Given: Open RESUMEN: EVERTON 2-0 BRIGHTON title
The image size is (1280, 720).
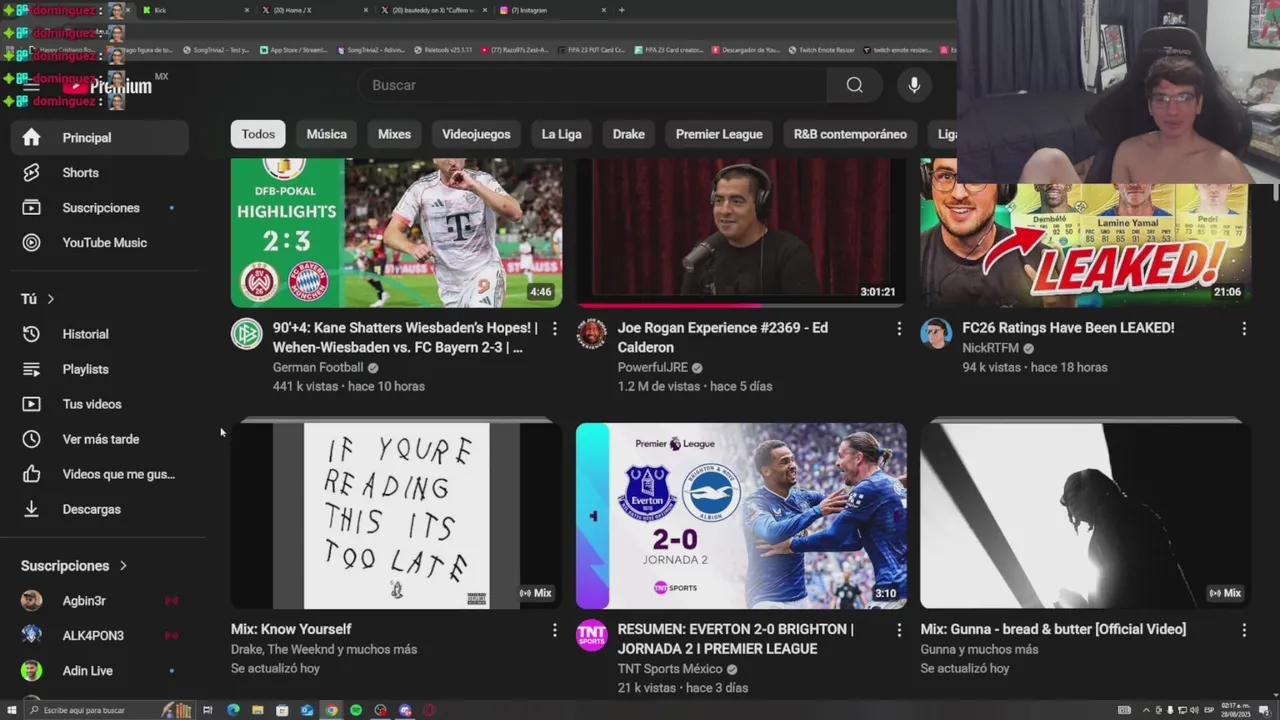Looking at the screenshot, I should tap(736, 639).
